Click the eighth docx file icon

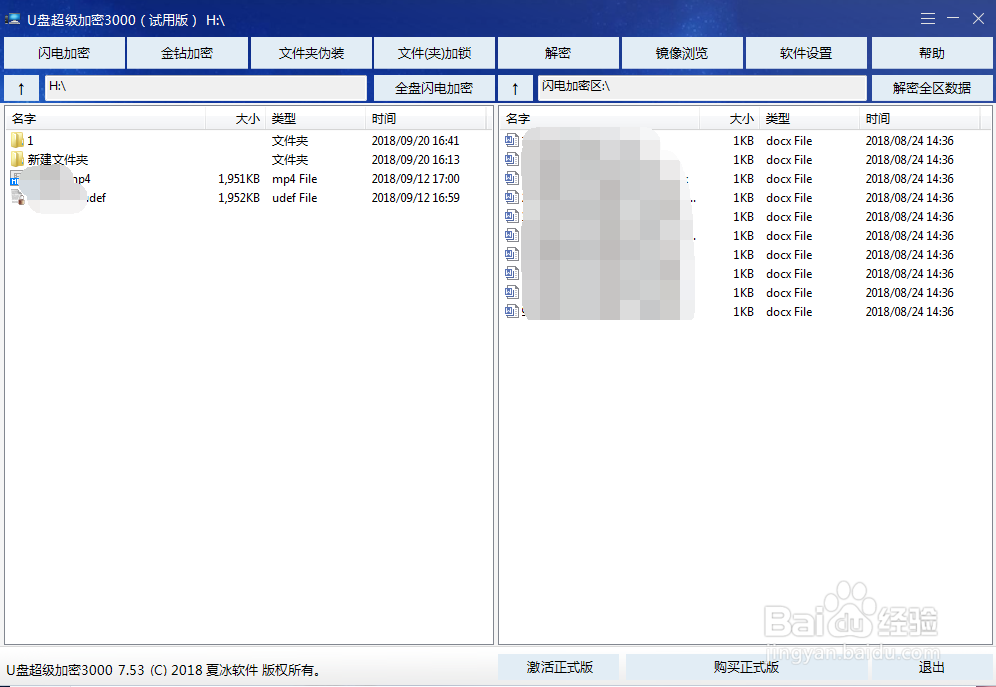click(x=511, y=274)
